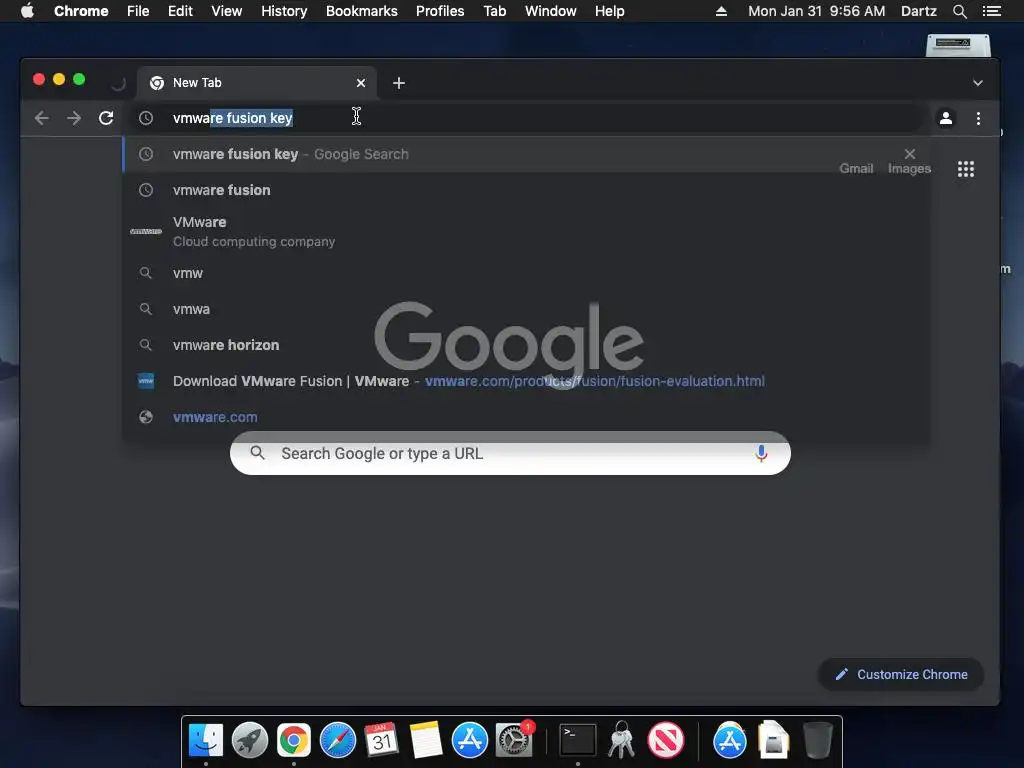Click the Search Google or type a URL box

click(510, 453)
